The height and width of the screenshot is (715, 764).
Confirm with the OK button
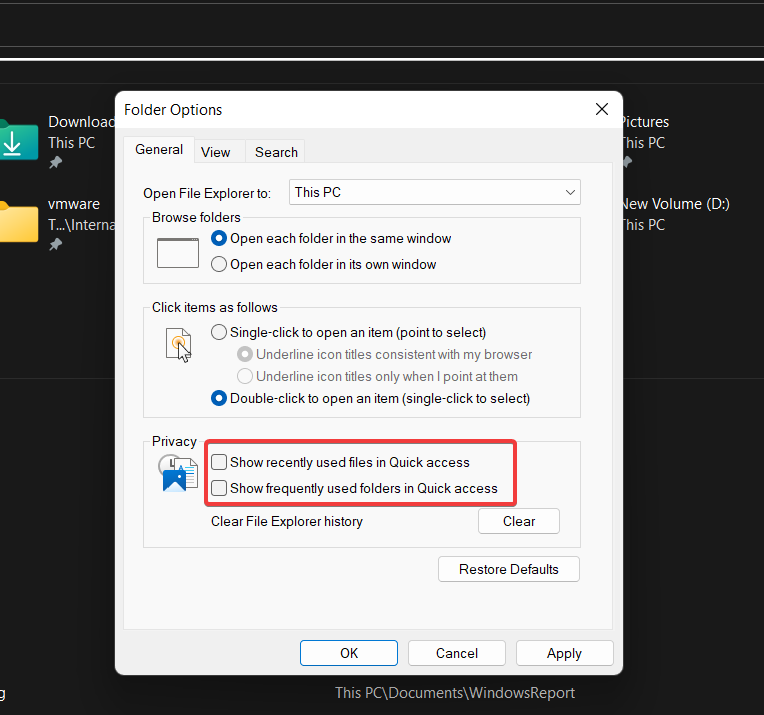point(349,653)
